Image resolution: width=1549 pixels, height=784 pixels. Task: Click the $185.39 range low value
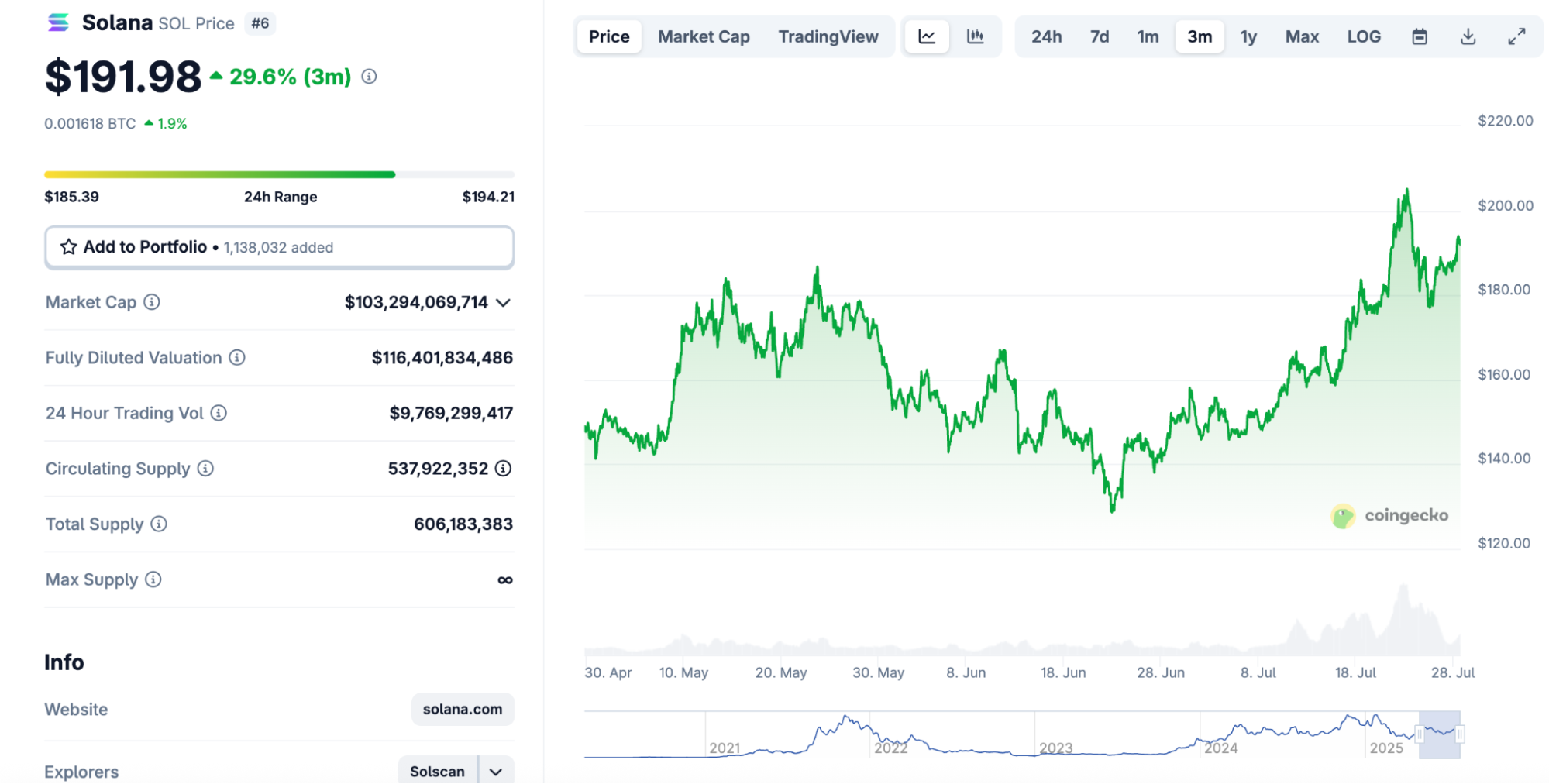71,197
